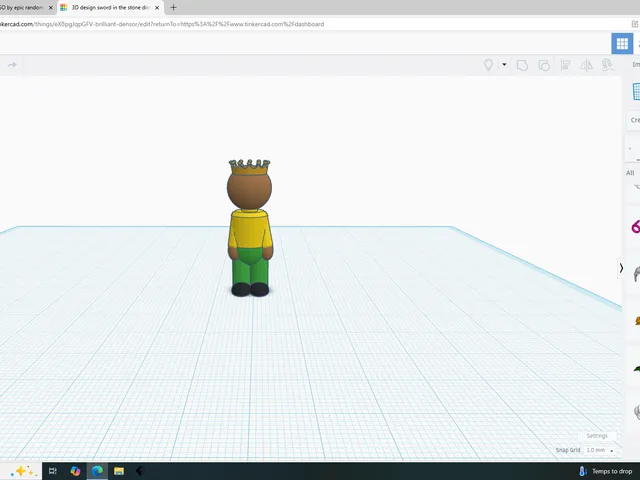Click the Redo arrow in the toolbar

click(x=12, y=65)
